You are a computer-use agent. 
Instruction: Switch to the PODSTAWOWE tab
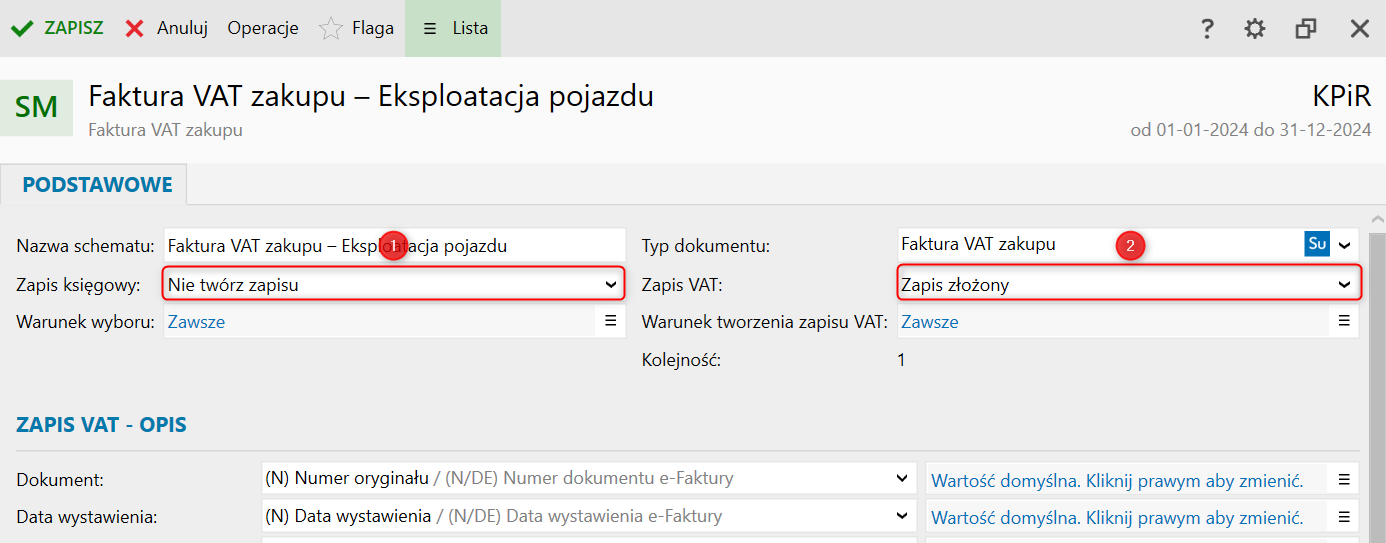pyautogui.click(x=97, y=185)
